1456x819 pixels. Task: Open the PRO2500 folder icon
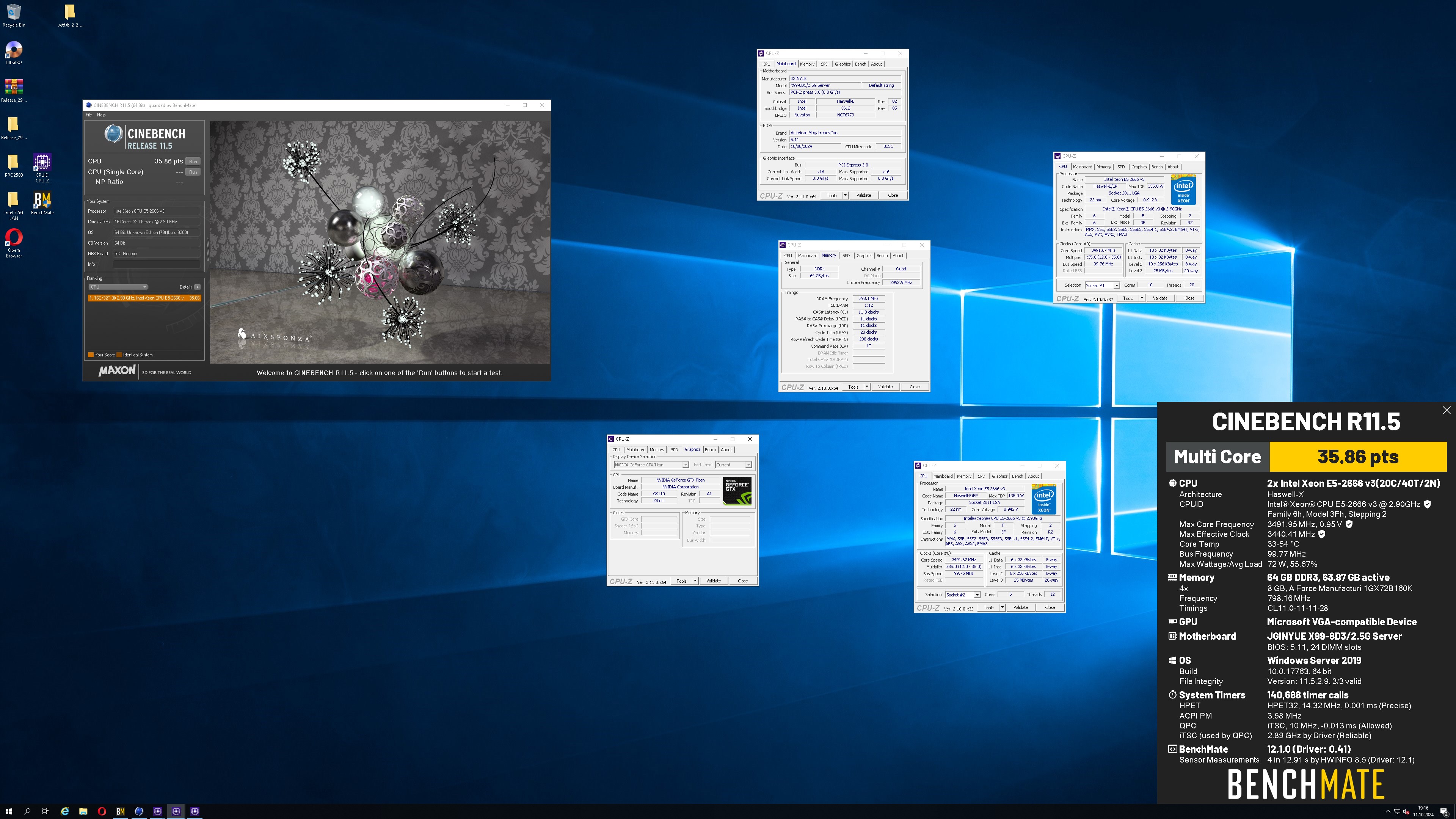point(14,165)
